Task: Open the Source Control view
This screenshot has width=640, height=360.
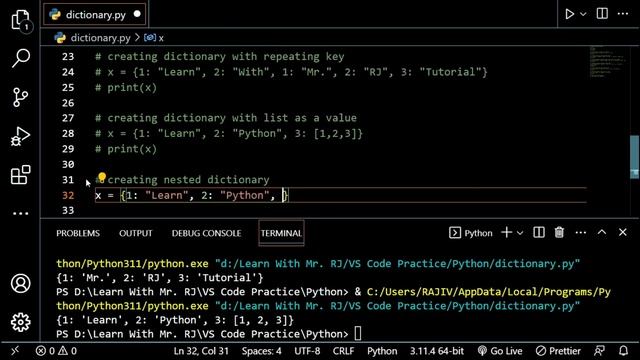Action: [20, 97]
